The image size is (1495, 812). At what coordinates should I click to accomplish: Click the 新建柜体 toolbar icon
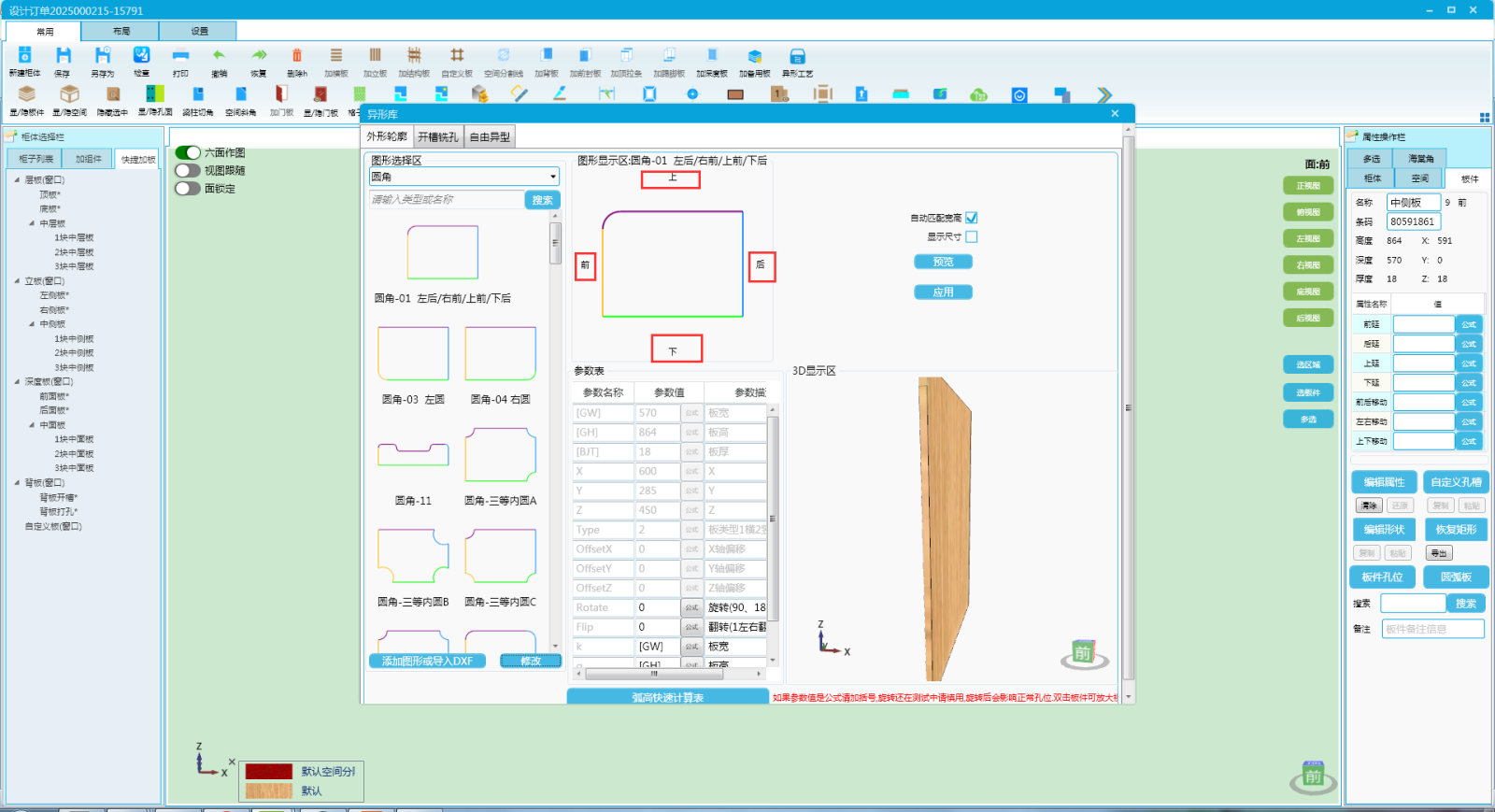click(25, 57)
